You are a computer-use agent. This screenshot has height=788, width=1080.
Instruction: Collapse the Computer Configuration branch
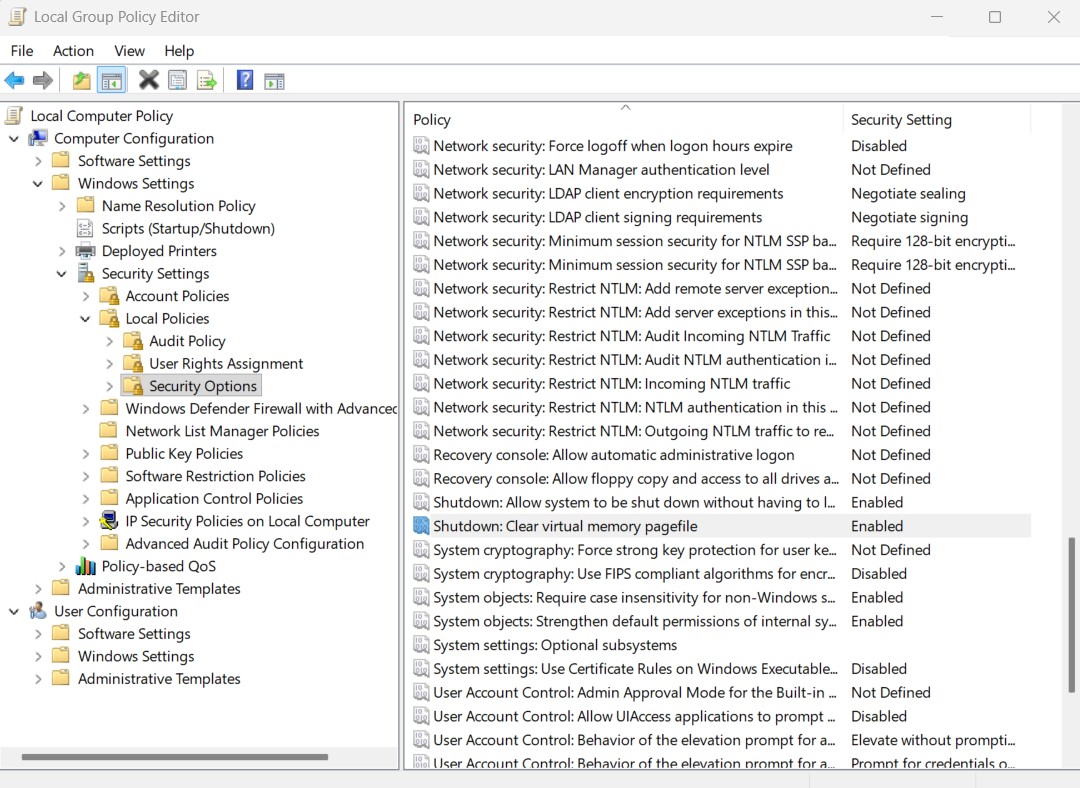[13, 138]
